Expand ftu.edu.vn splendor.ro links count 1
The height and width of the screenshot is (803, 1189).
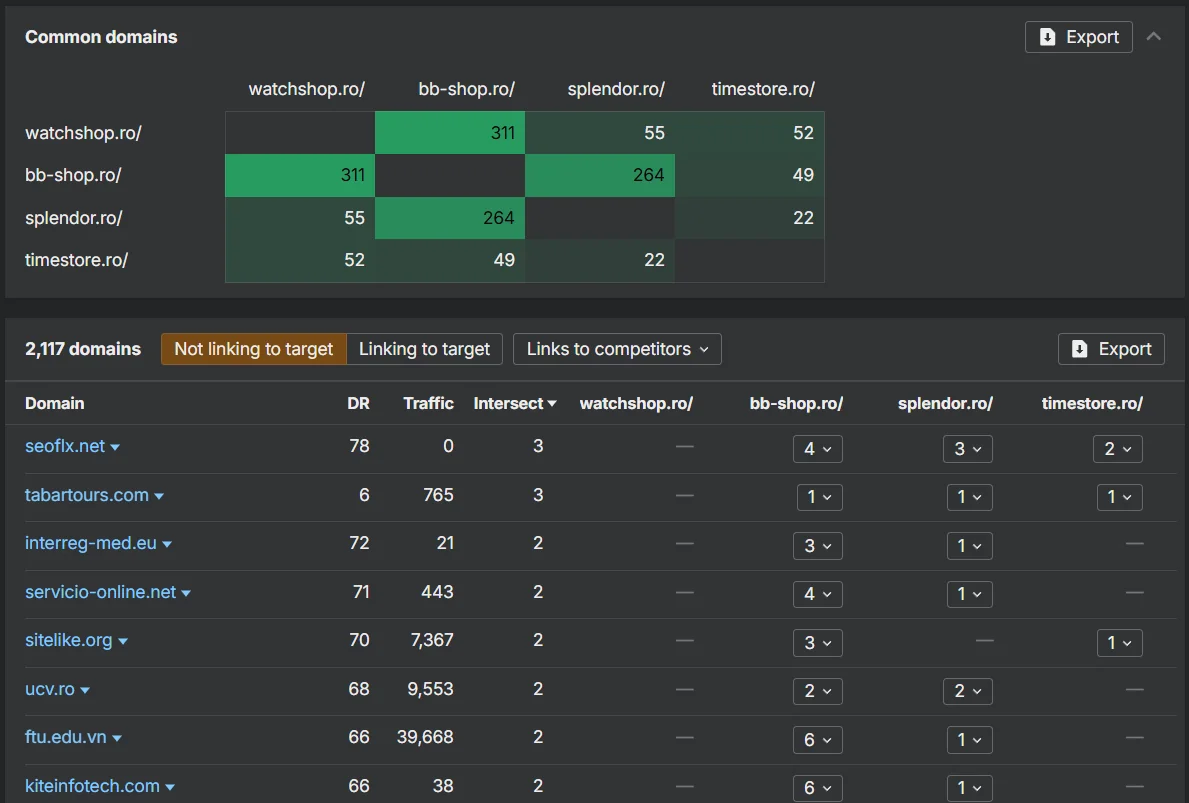pyautogui.click(x=970, y=740)
